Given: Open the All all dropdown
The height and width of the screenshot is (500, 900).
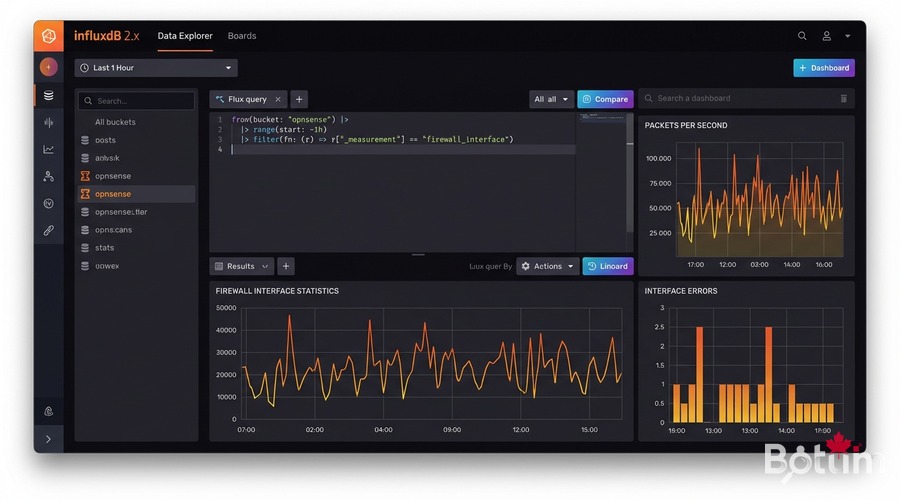Looking at the screenshot, I should (550, 99).
